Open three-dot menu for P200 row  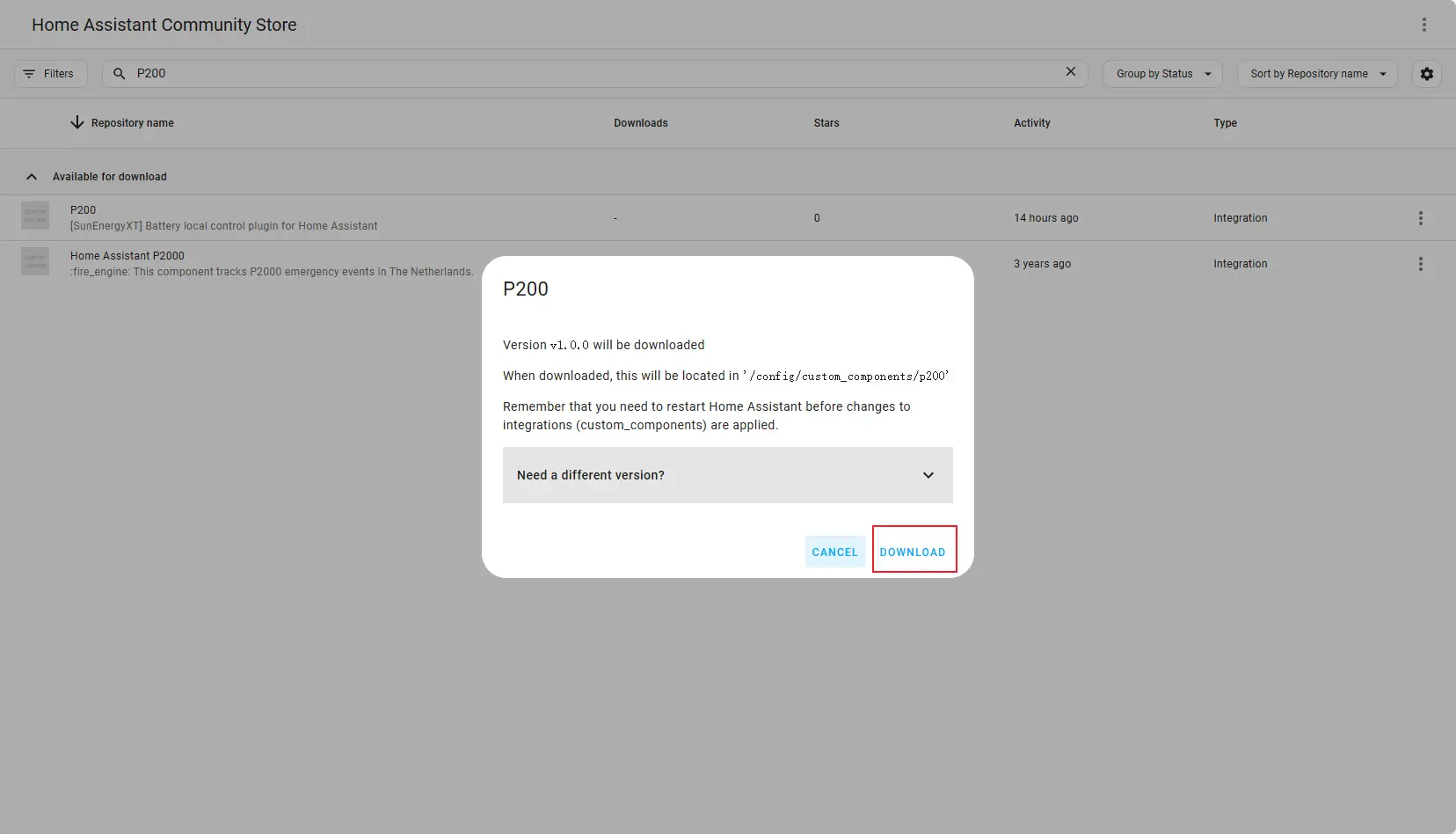click(1420, 218)
